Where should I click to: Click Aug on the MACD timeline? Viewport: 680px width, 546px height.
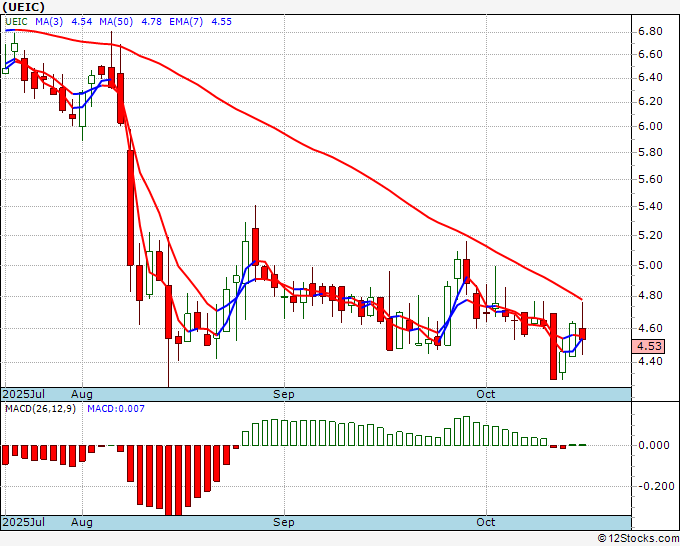pos(82,522)
